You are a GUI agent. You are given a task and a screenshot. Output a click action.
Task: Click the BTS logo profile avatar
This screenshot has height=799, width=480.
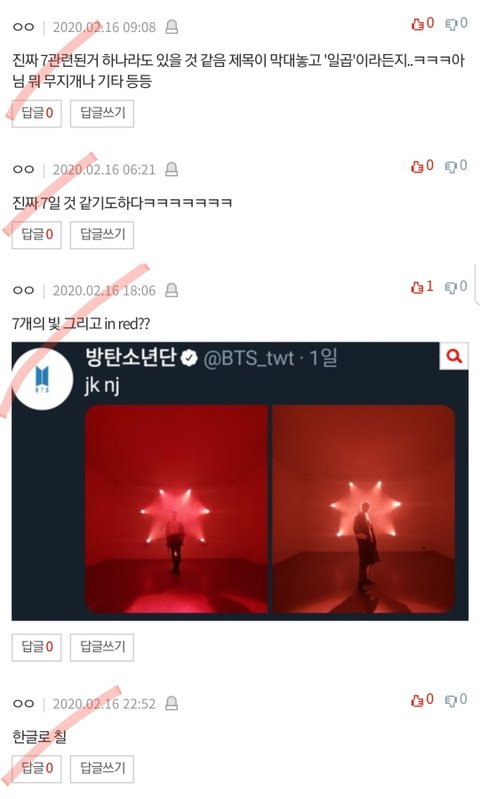[x=42, y=380]
